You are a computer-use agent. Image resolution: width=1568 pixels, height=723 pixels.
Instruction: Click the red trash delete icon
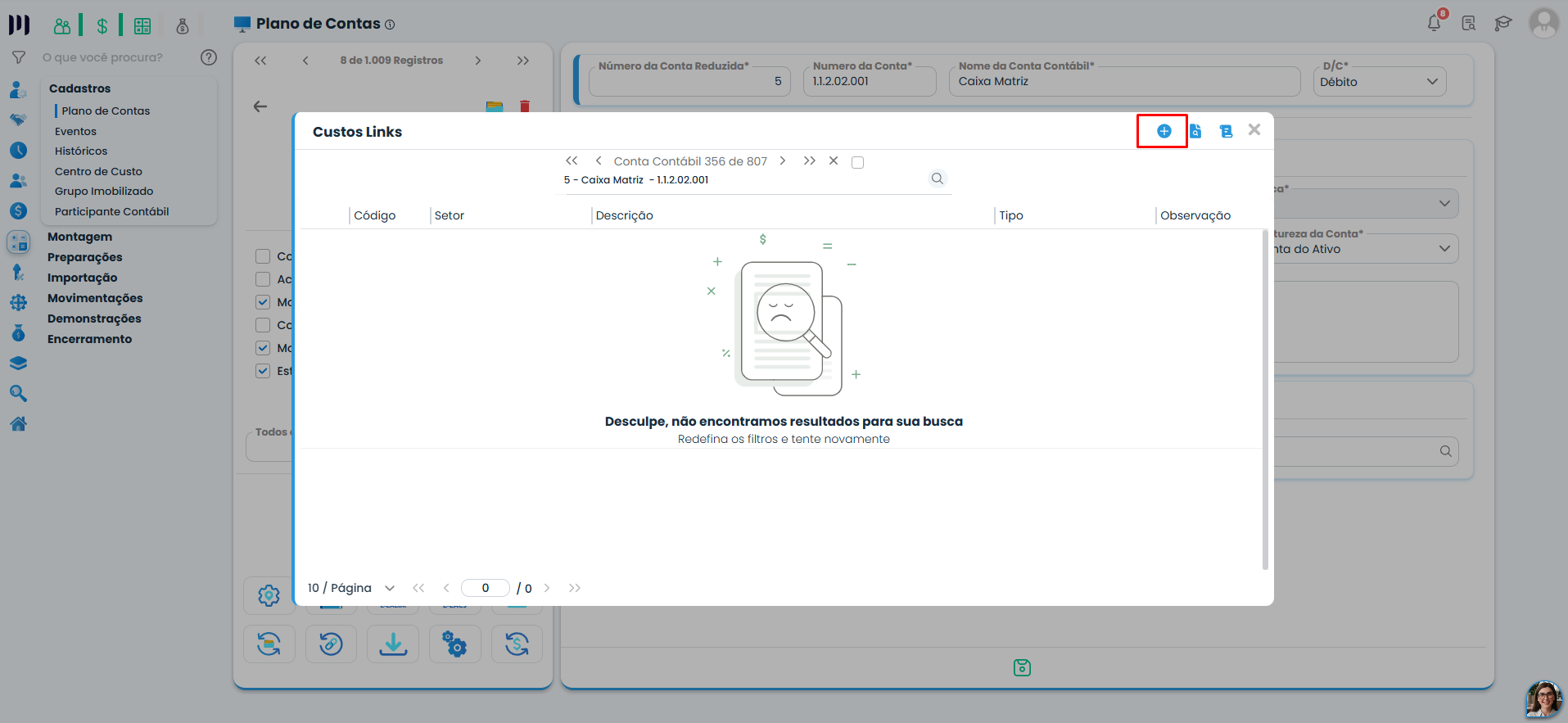click(525, 106)
